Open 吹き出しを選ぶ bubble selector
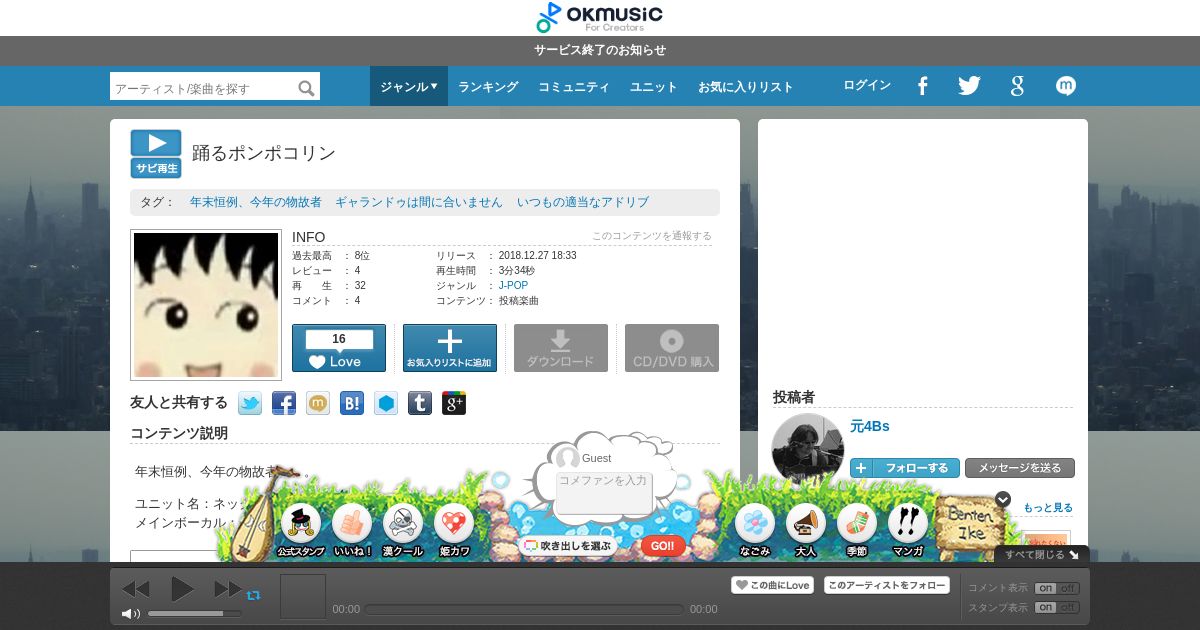 (x=567, y=546)
